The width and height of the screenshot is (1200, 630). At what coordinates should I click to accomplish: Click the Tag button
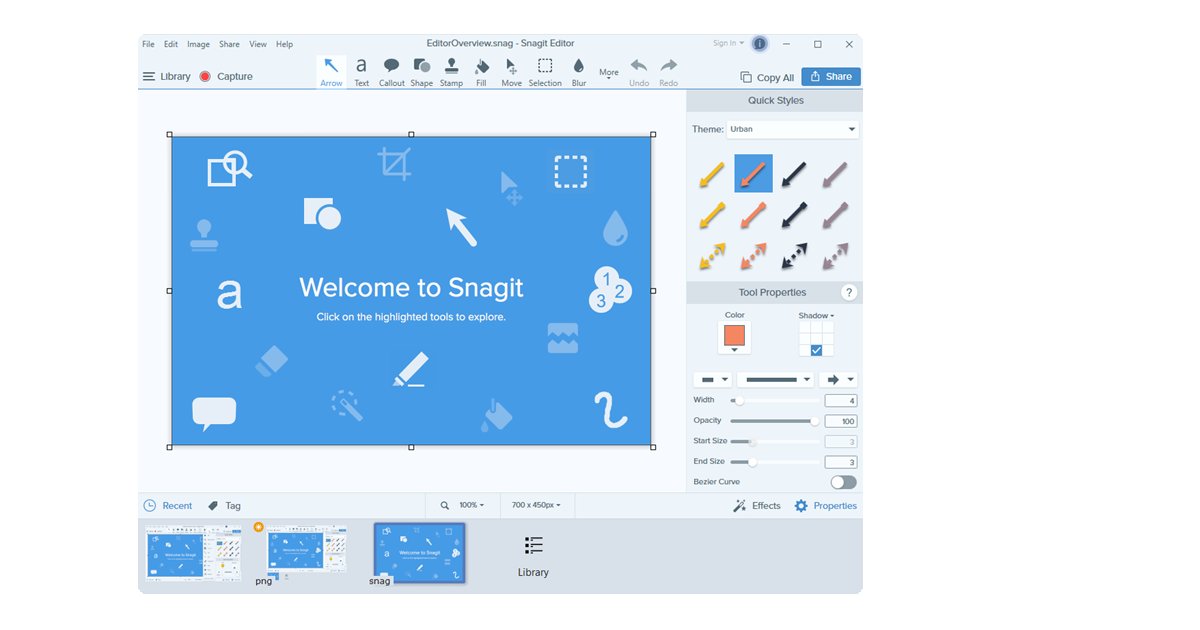[224, 506]
